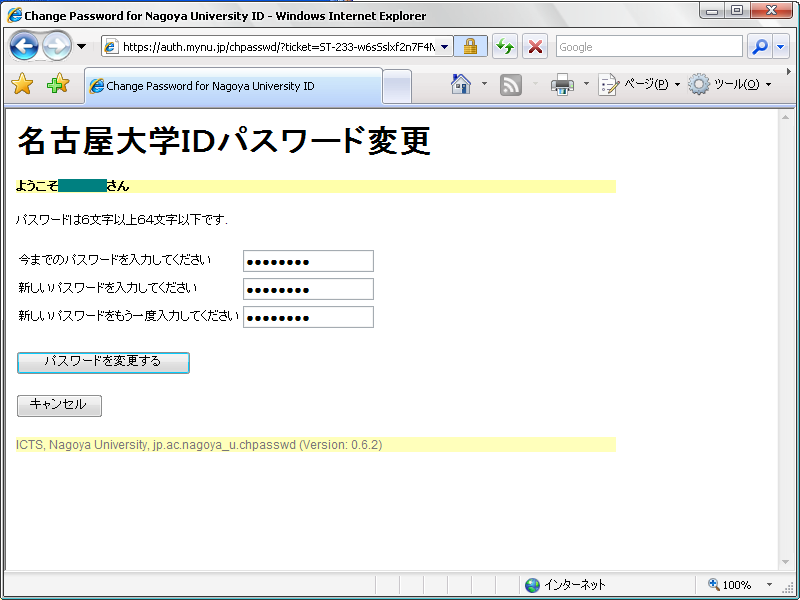Click the RSS feed icon

coord(510,85)
